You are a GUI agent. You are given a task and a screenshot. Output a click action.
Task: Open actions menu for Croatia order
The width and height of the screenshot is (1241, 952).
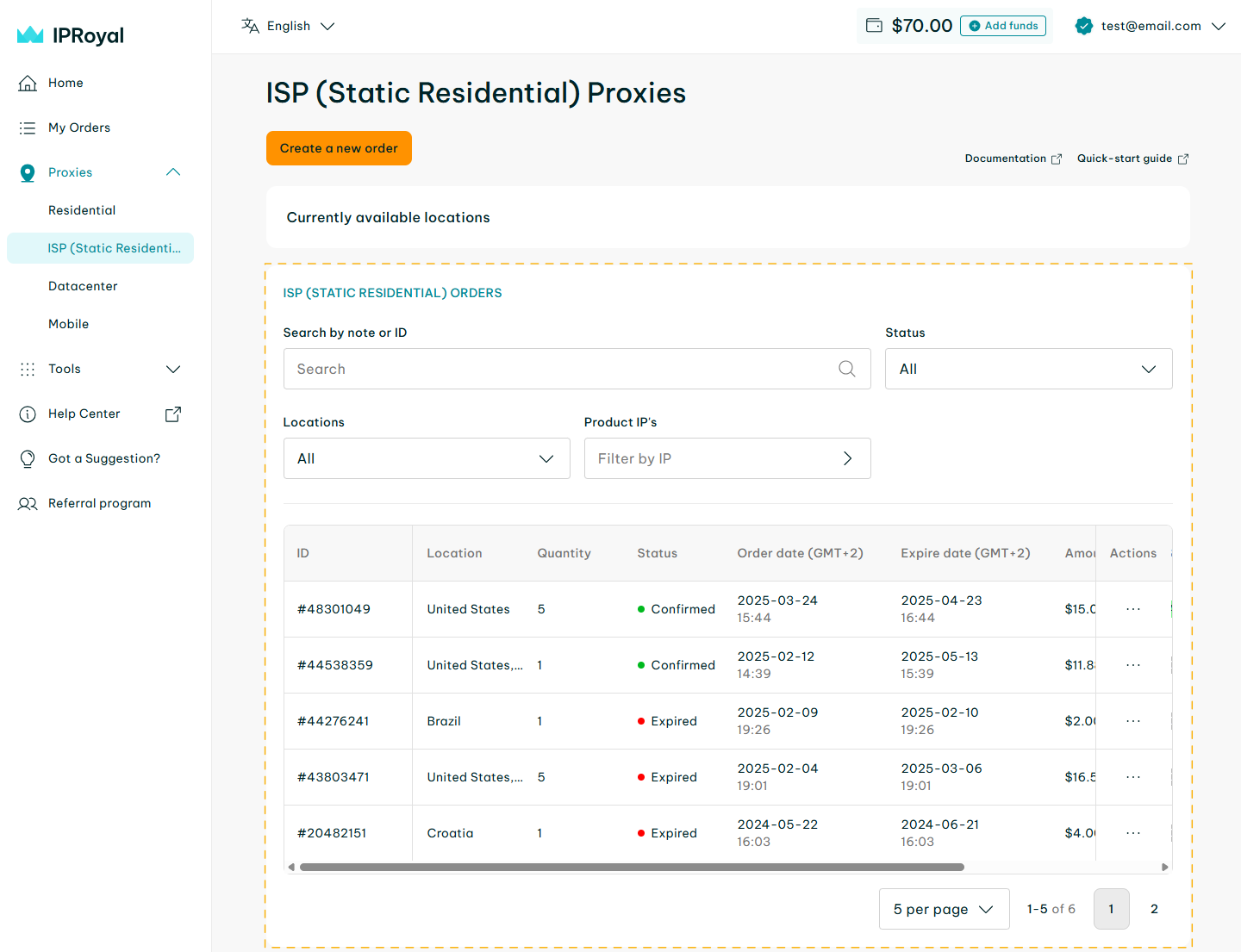(x=1132, y=833)
